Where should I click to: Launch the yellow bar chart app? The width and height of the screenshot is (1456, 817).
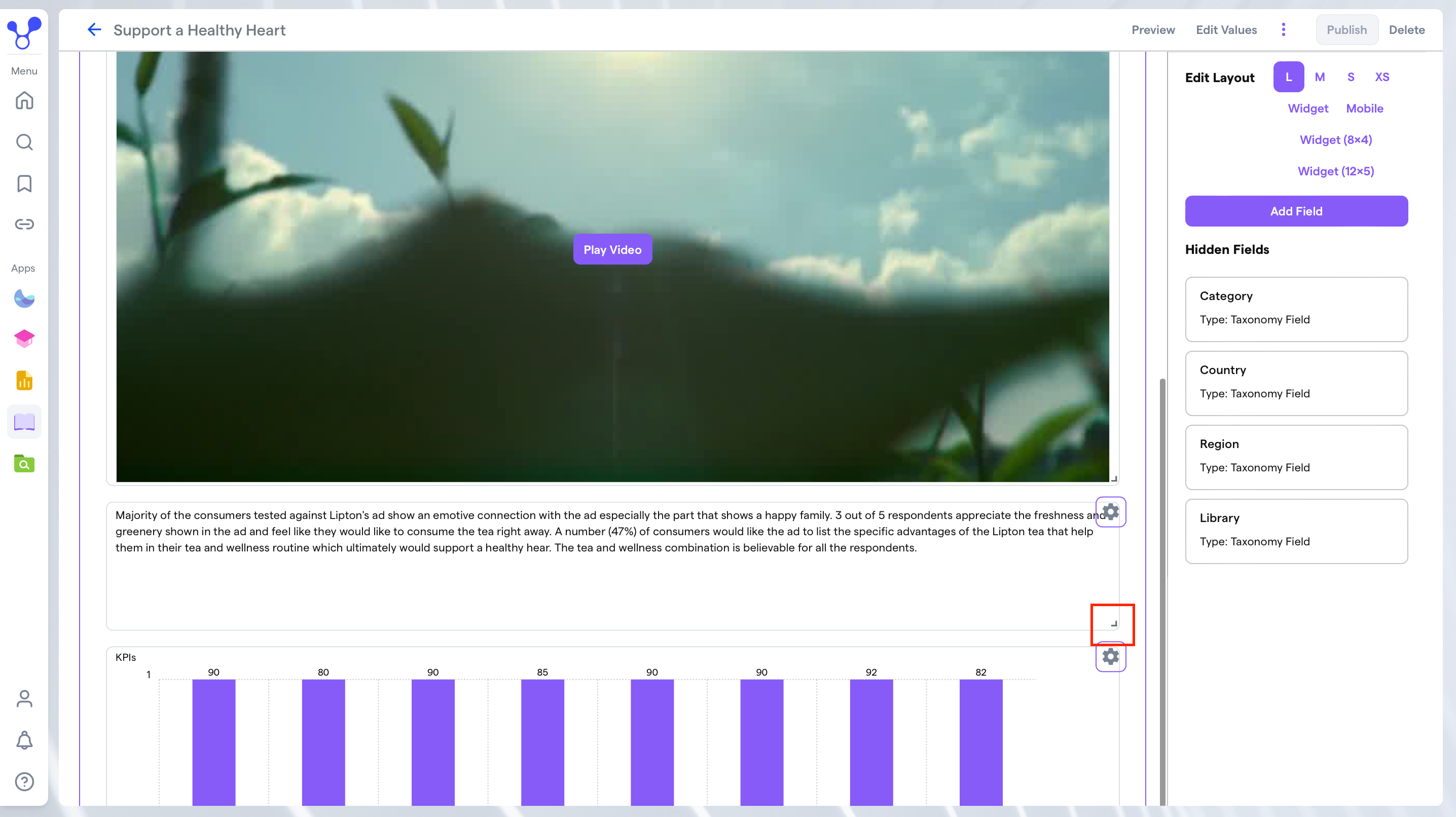click(24, 380)
